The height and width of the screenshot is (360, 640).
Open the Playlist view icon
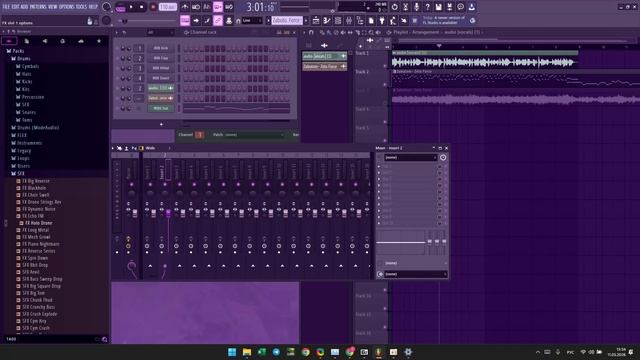tap(316, 20)
